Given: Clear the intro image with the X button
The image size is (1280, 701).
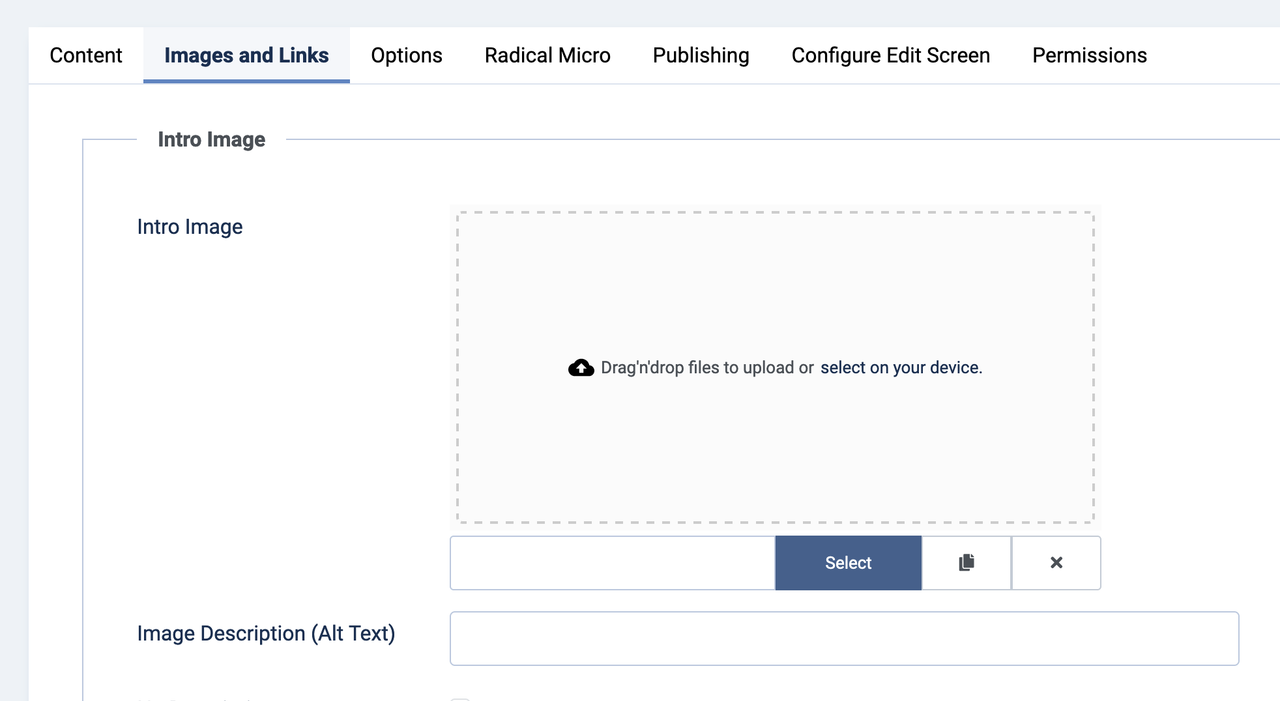Looking at the screenshot, I should point(1056,563).
